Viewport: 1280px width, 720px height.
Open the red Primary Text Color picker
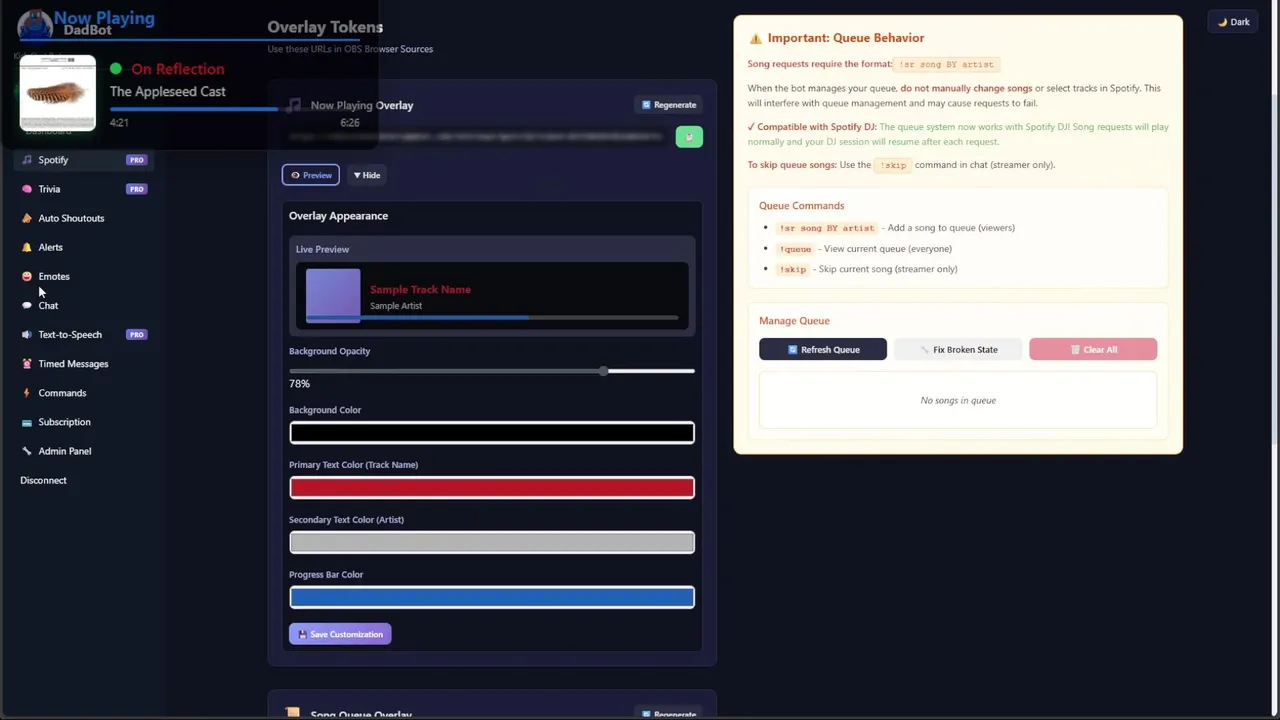pyautogui.click(x=492, y=487)
